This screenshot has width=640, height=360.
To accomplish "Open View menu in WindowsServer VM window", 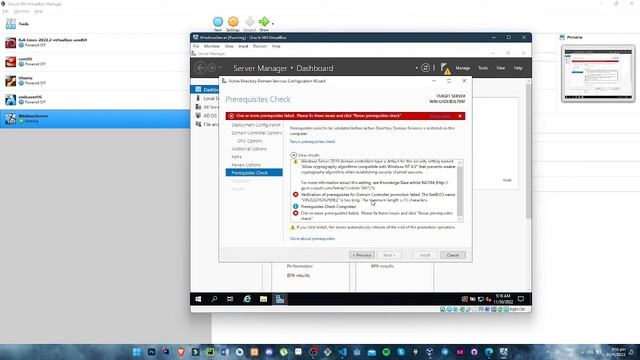I will [229, 46].
